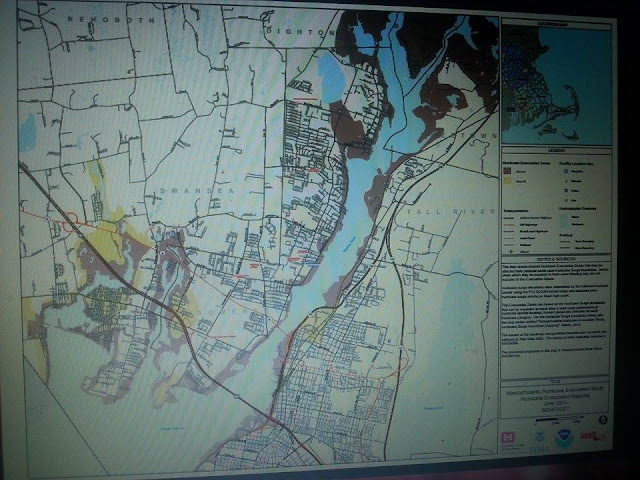Image resolution: width=640 pixels, height=480 pixels.
Task: Click the circular seal beside scale bar
Action: click(603, 420)
